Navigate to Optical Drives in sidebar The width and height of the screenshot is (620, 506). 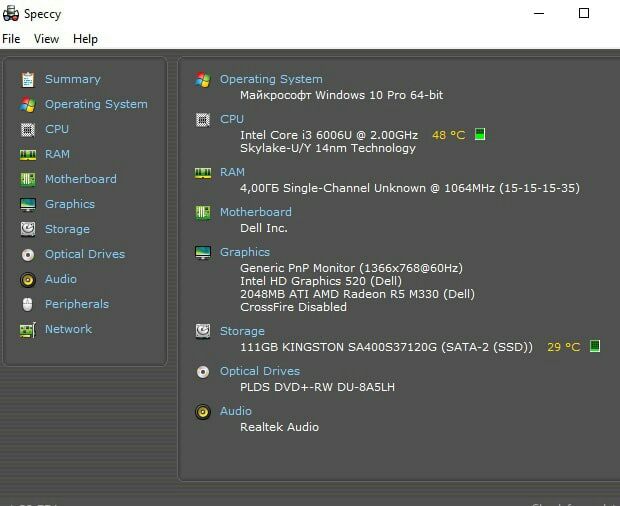pos(85,254)
